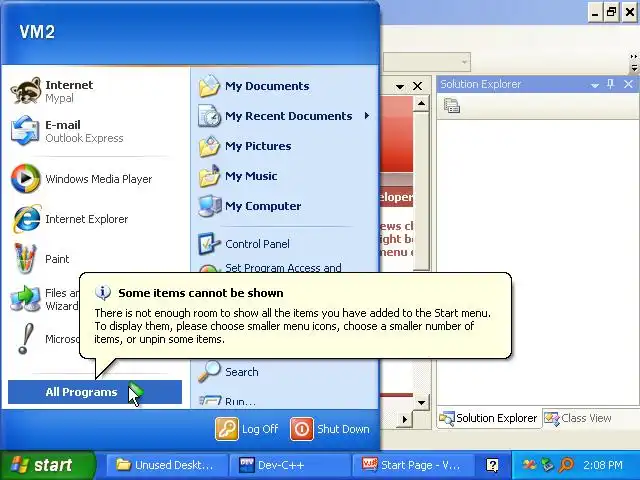Switch to Solution Explorer tab
640x480 pixels.
click(x=488, y=418)
